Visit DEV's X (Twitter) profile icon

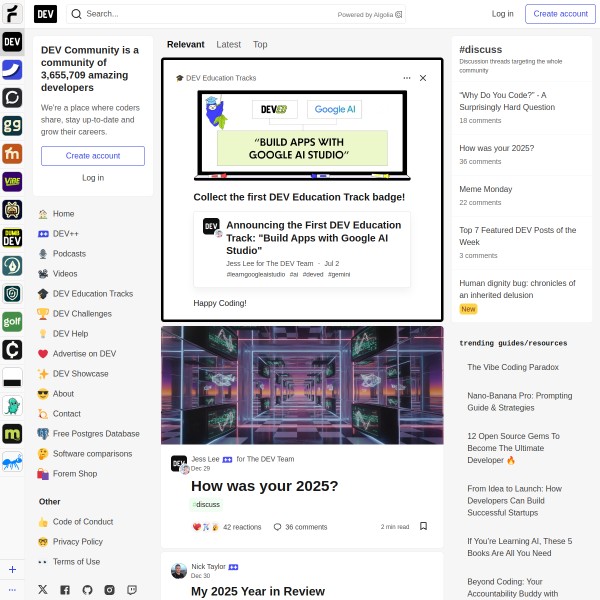[43, 589]
